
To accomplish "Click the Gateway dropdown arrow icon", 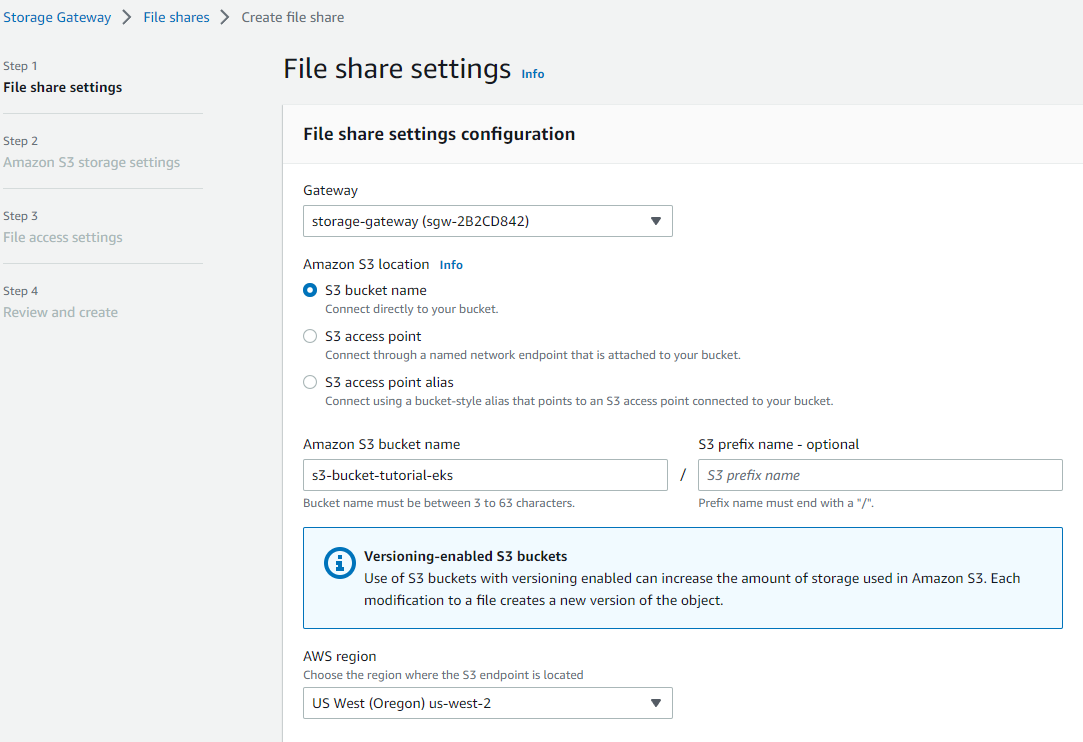I will coord(656,221).
